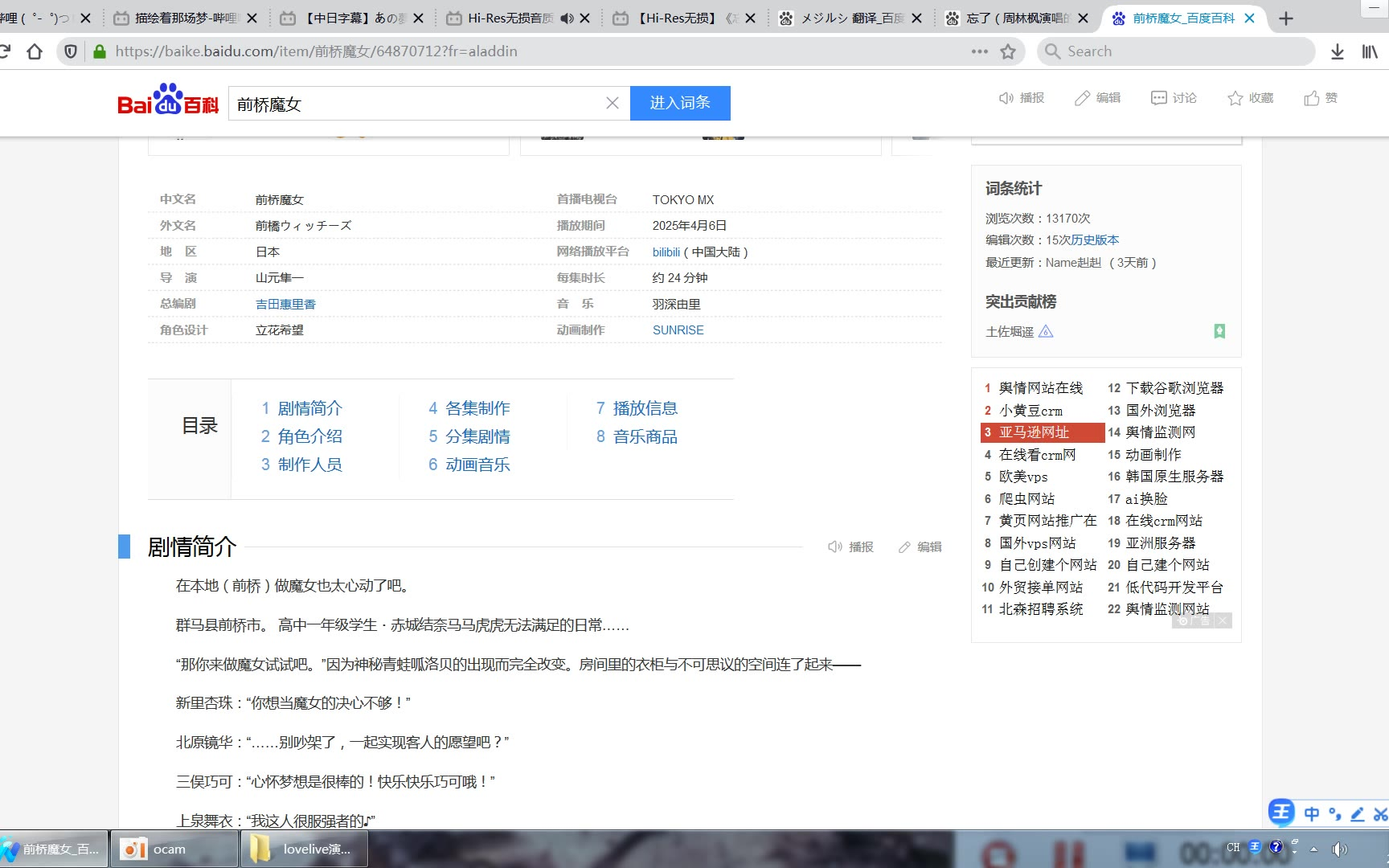Open the 吉田惠里香 link

(285, 304)
